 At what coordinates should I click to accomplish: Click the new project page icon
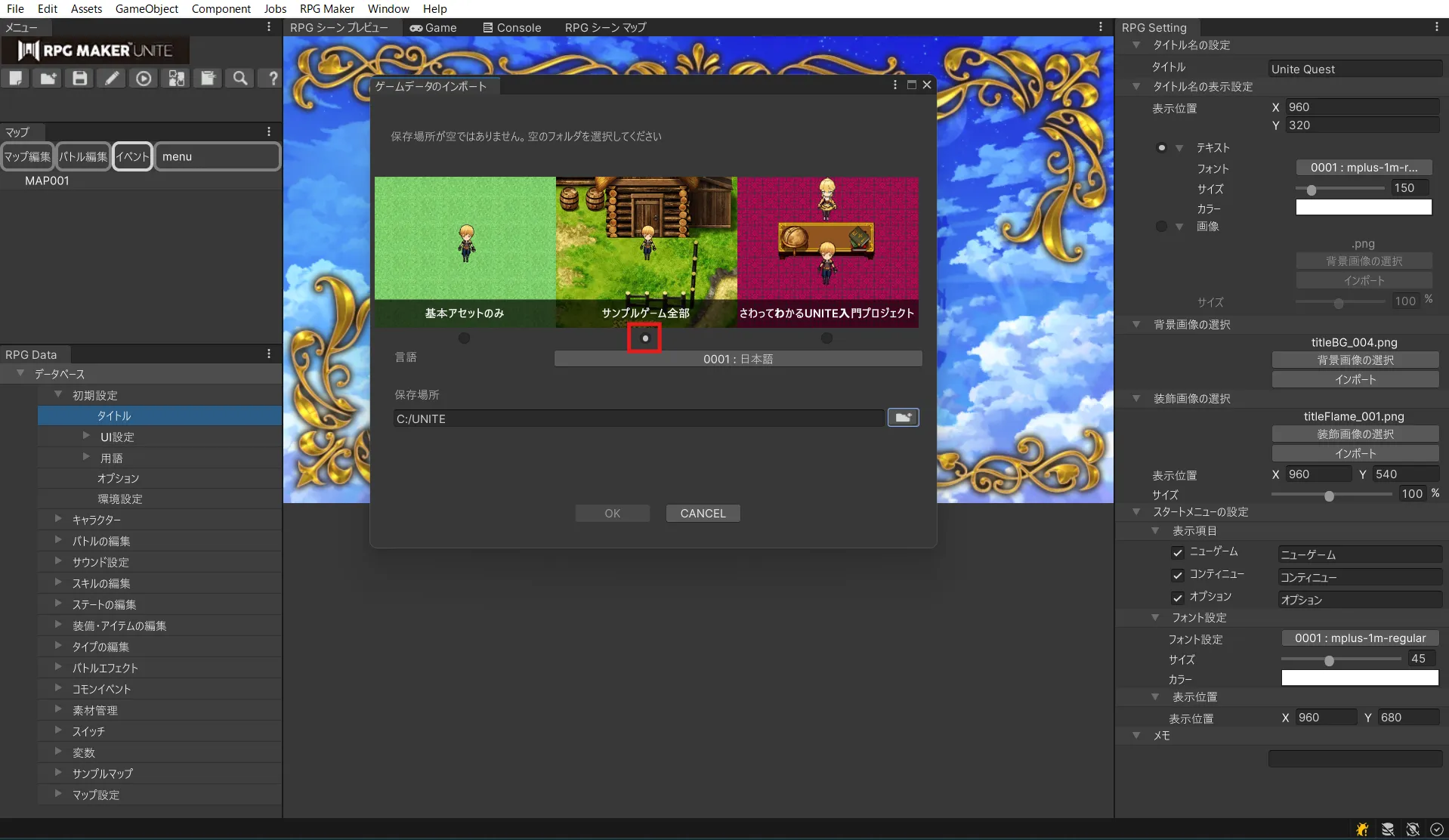point(16,79)
